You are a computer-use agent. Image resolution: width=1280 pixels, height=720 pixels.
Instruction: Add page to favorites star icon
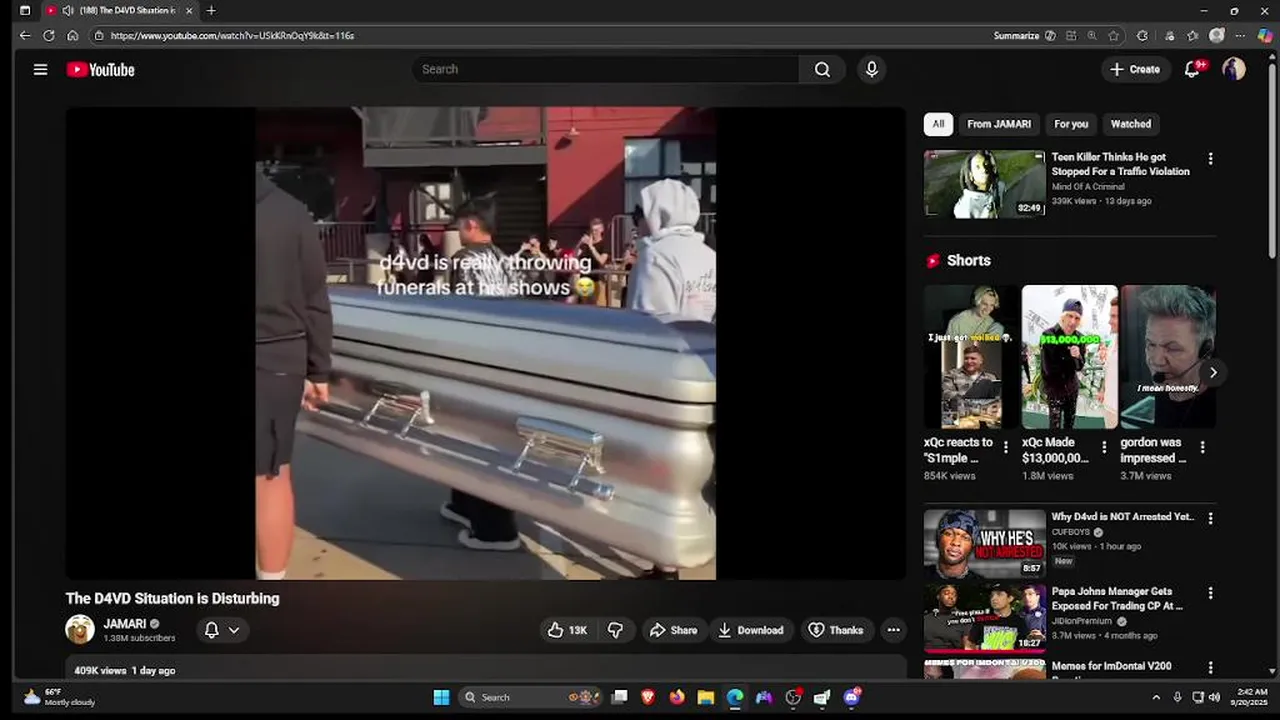(x=1113, y=35)
